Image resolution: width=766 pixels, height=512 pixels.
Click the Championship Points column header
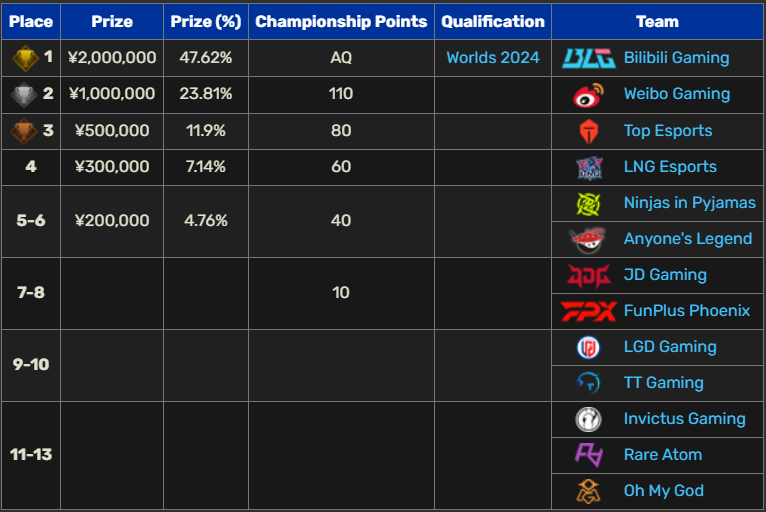341,21
